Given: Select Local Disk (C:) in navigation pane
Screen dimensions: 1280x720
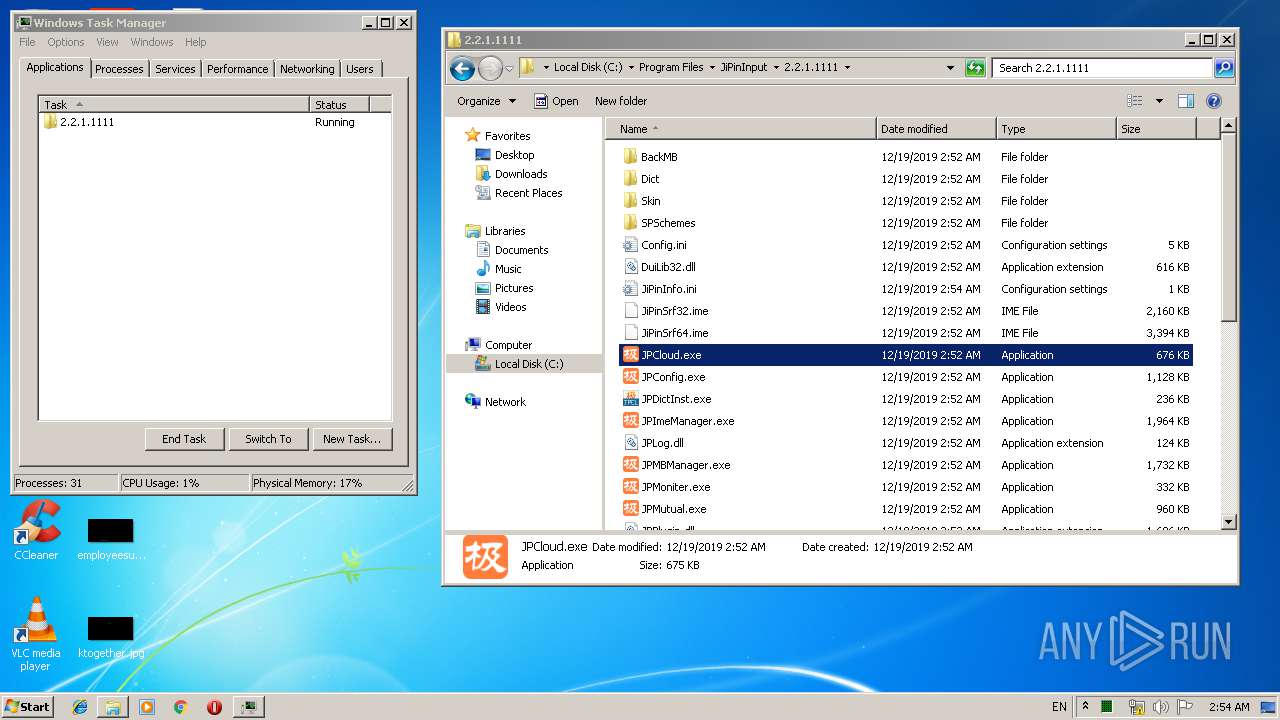Looking at the screenshot, I should (529, 364).
